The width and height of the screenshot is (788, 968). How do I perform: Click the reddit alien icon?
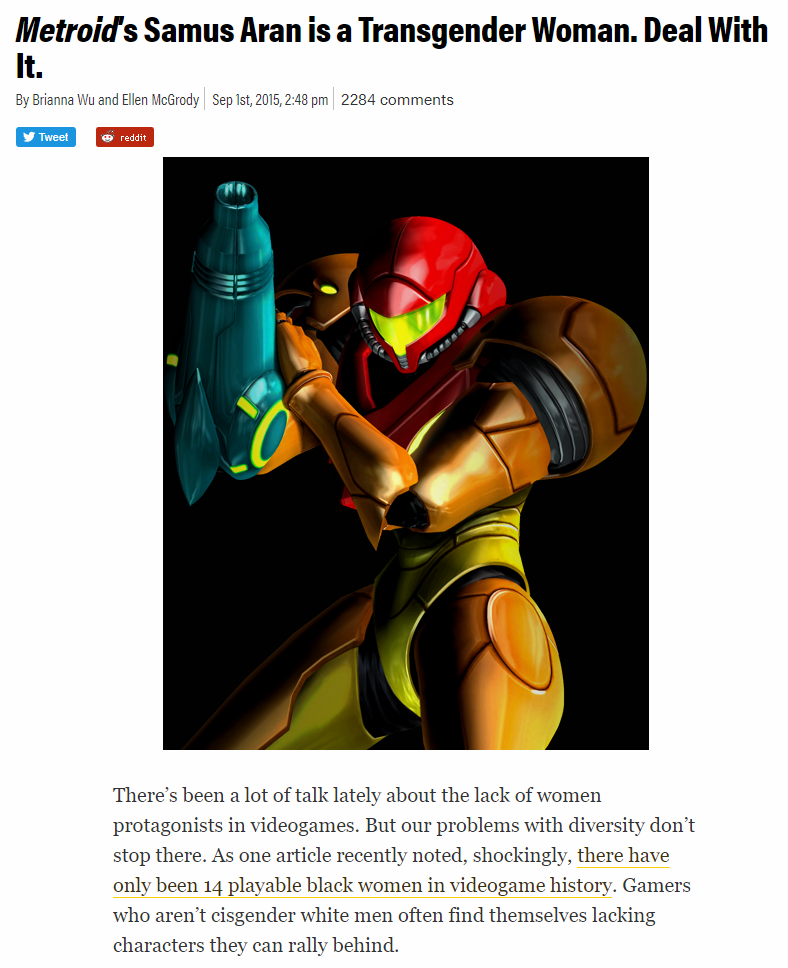point(108,137)
